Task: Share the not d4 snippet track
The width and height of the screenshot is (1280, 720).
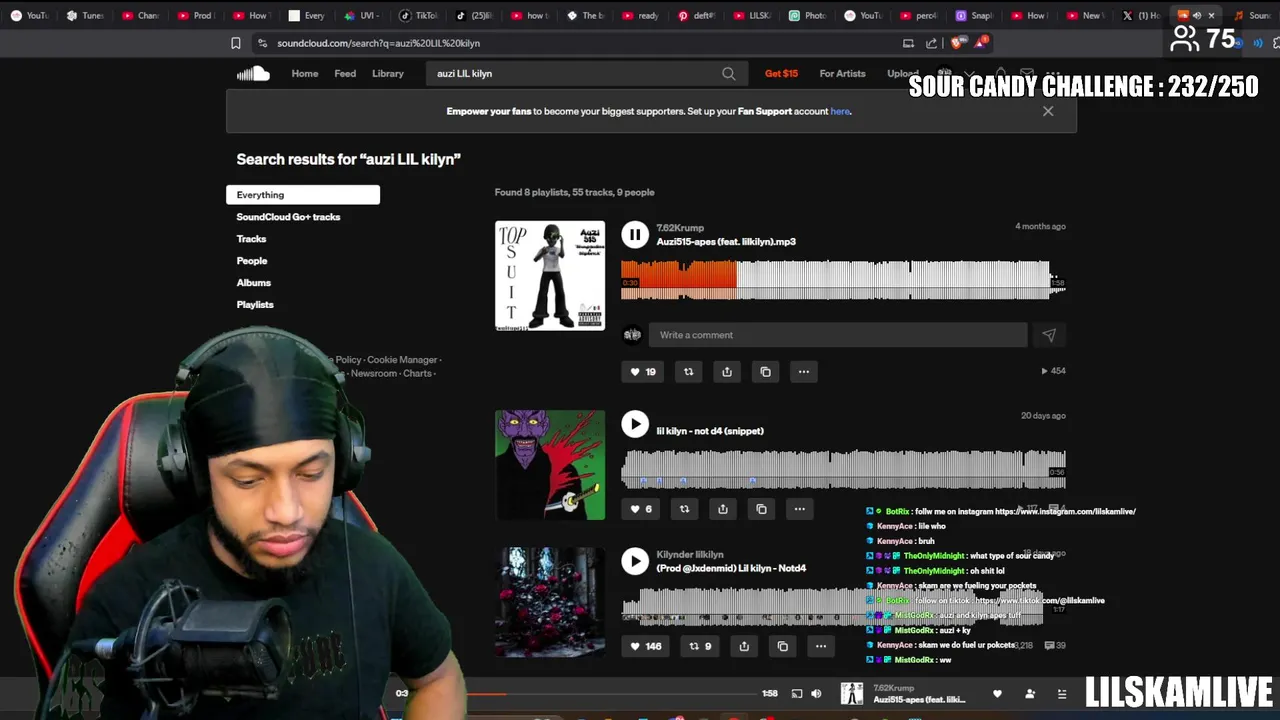Action: pyautogui.click(x=723, y=509)
